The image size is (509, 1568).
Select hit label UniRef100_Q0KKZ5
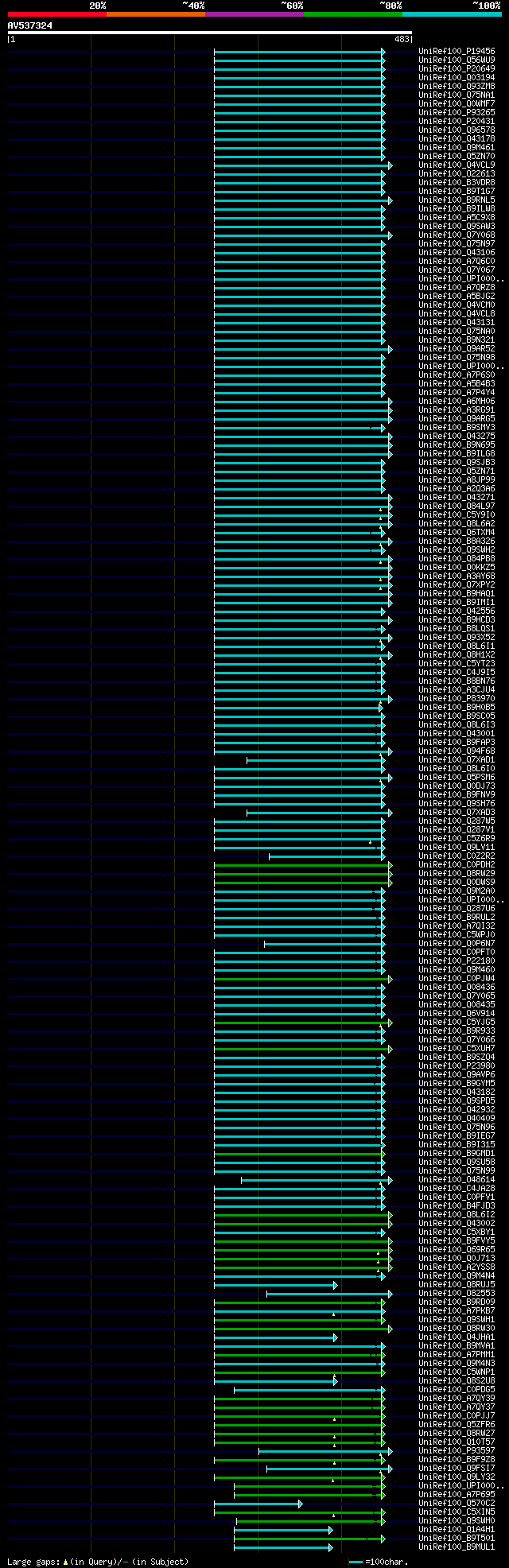[457, 568]
